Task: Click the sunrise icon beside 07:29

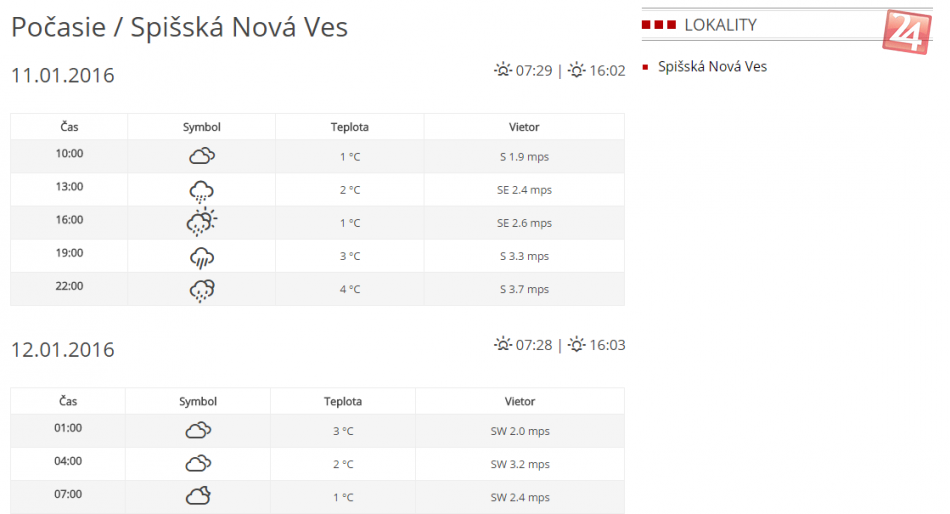Action: tap(503, 70)
